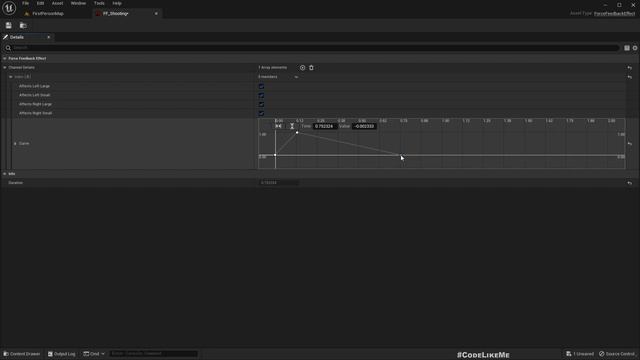The image size is (640, 360).
Task: Collapse the Info section
Action: pos(4,174)
